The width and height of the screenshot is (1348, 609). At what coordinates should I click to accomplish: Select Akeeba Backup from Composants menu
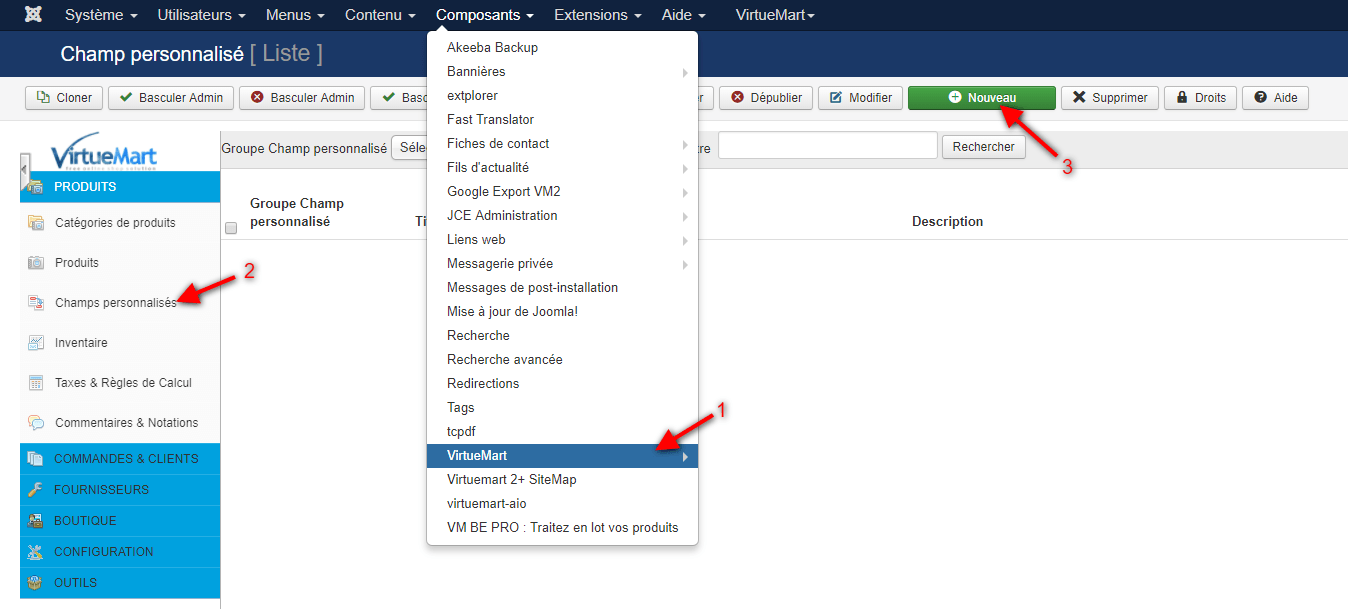492,48
